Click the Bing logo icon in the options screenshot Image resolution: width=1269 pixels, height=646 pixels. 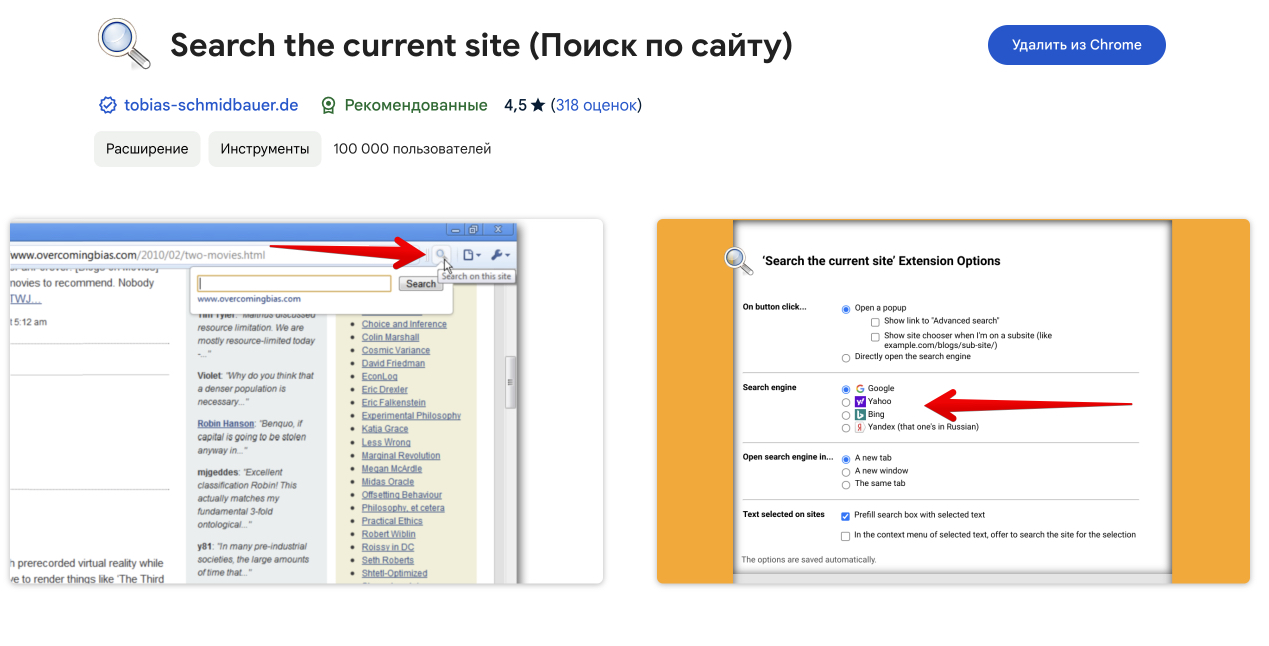pos(860,414)
